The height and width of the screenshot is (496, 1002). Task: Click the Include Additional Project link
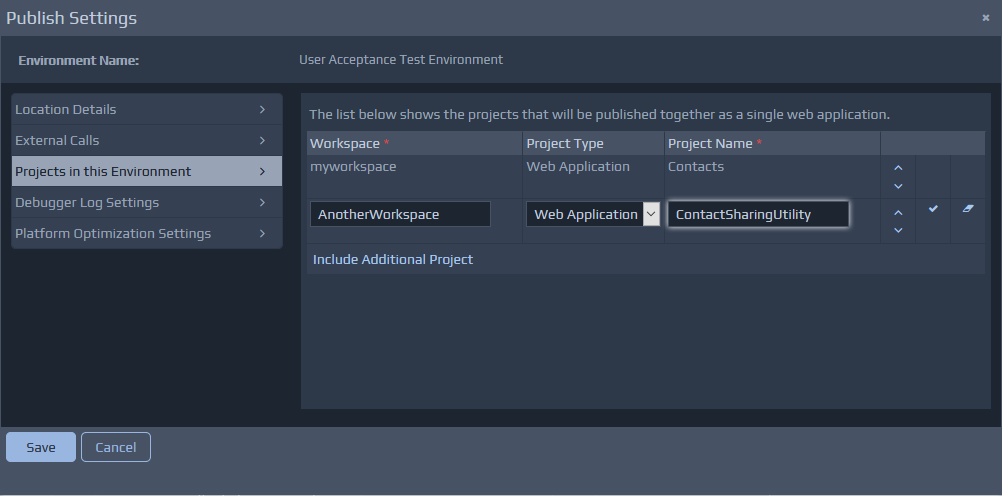(393, 259)
